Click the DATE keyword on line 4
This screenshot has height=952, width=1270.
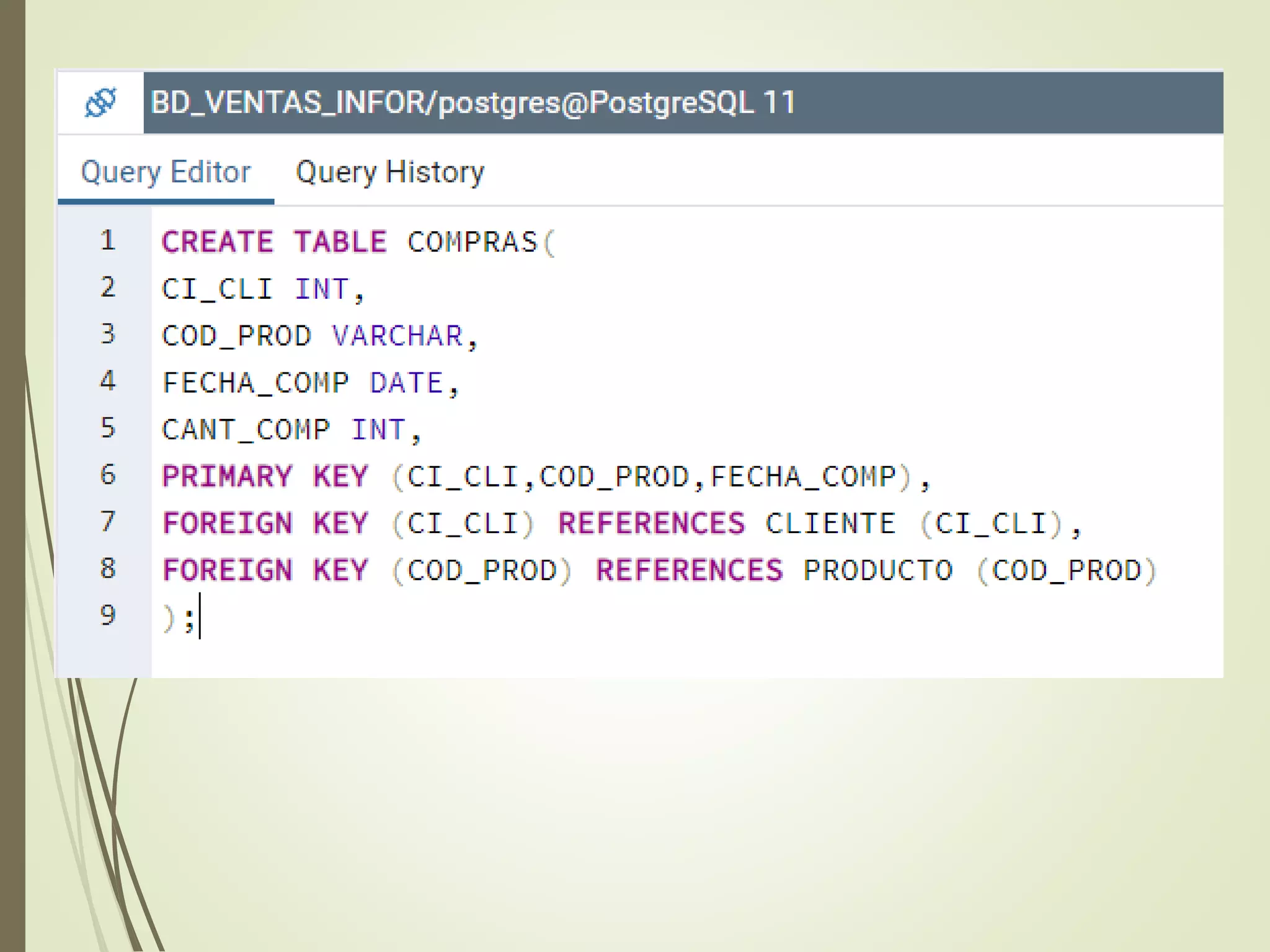[406, 383]
